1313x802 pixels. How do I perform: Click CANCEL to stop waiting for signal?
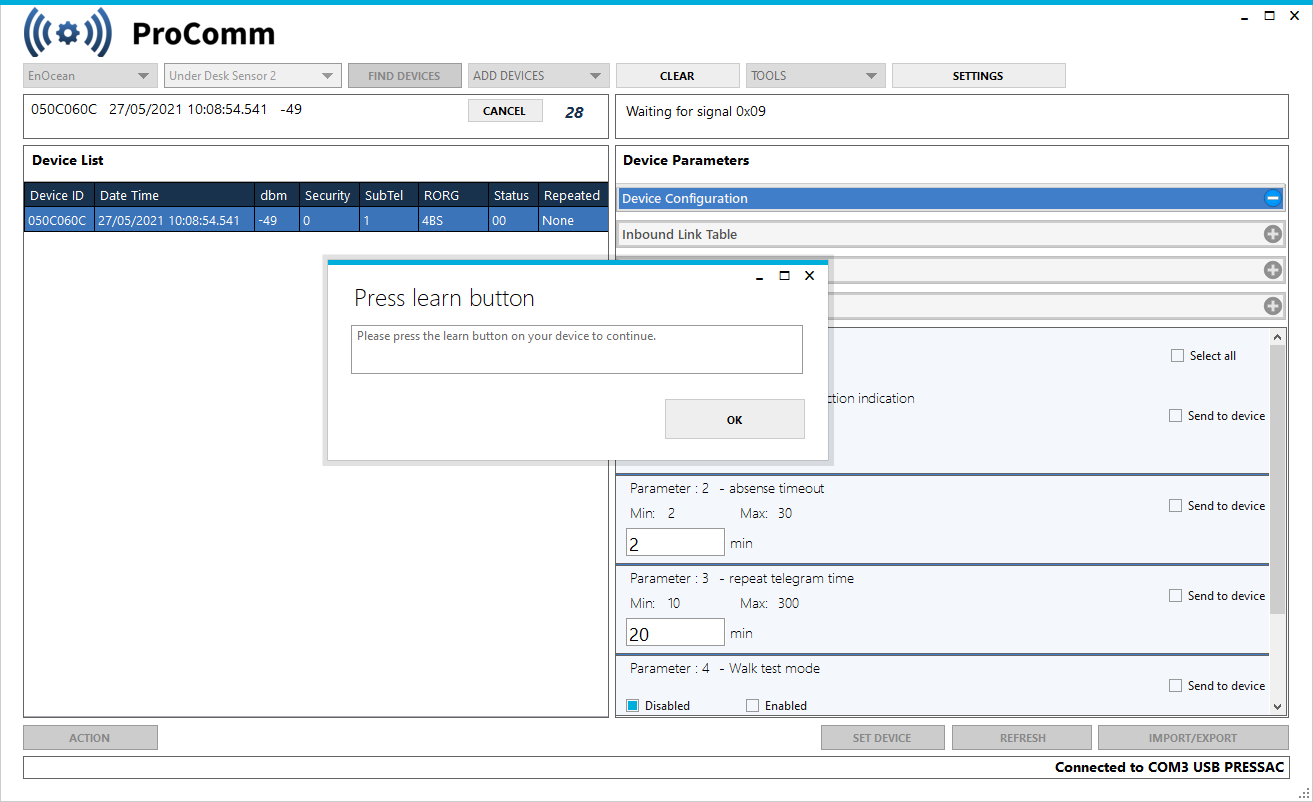[505, 110]
